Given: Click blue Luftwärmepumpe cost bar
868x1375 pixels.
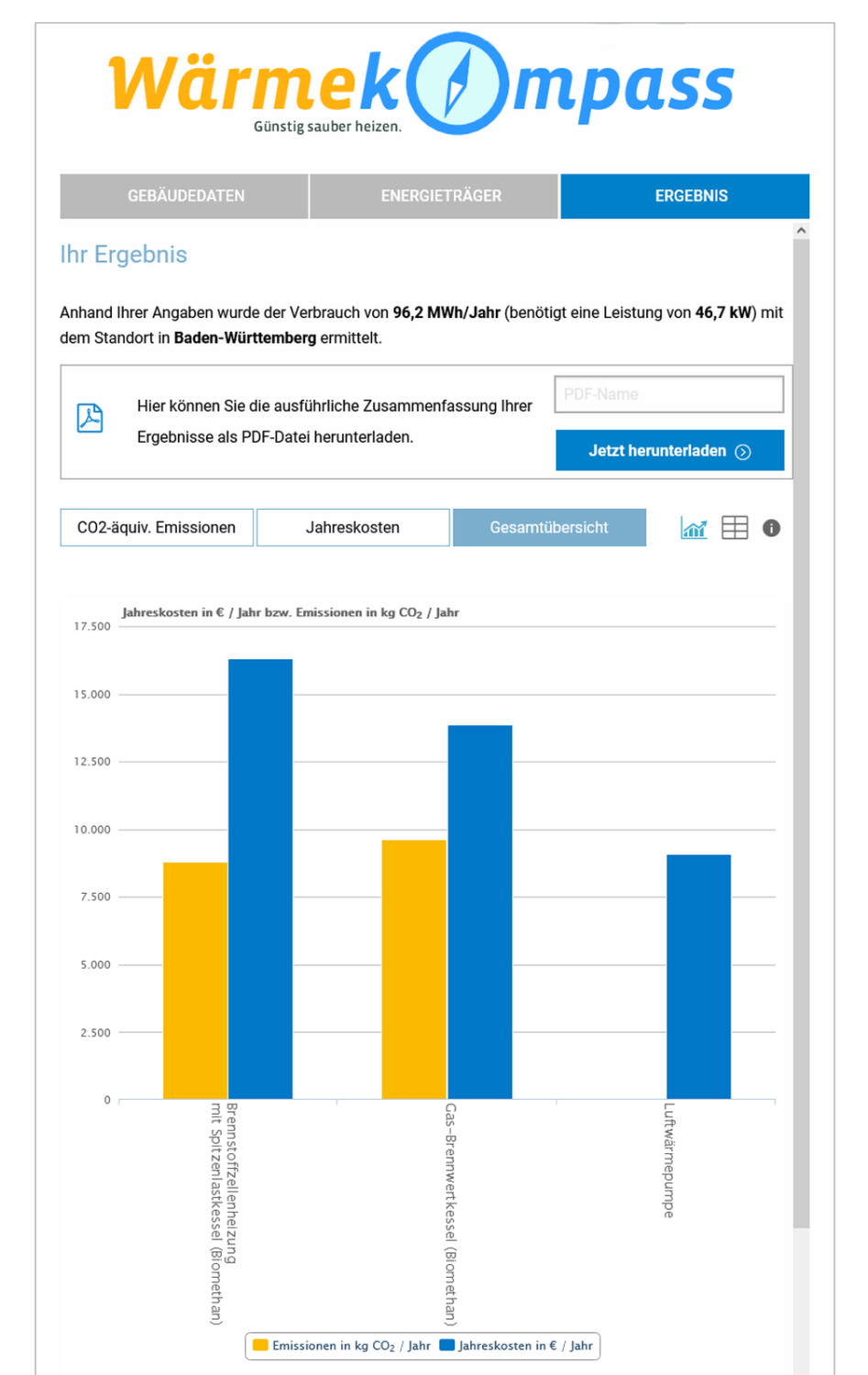Looking at the screenshot, I should [x=698, y=977].
